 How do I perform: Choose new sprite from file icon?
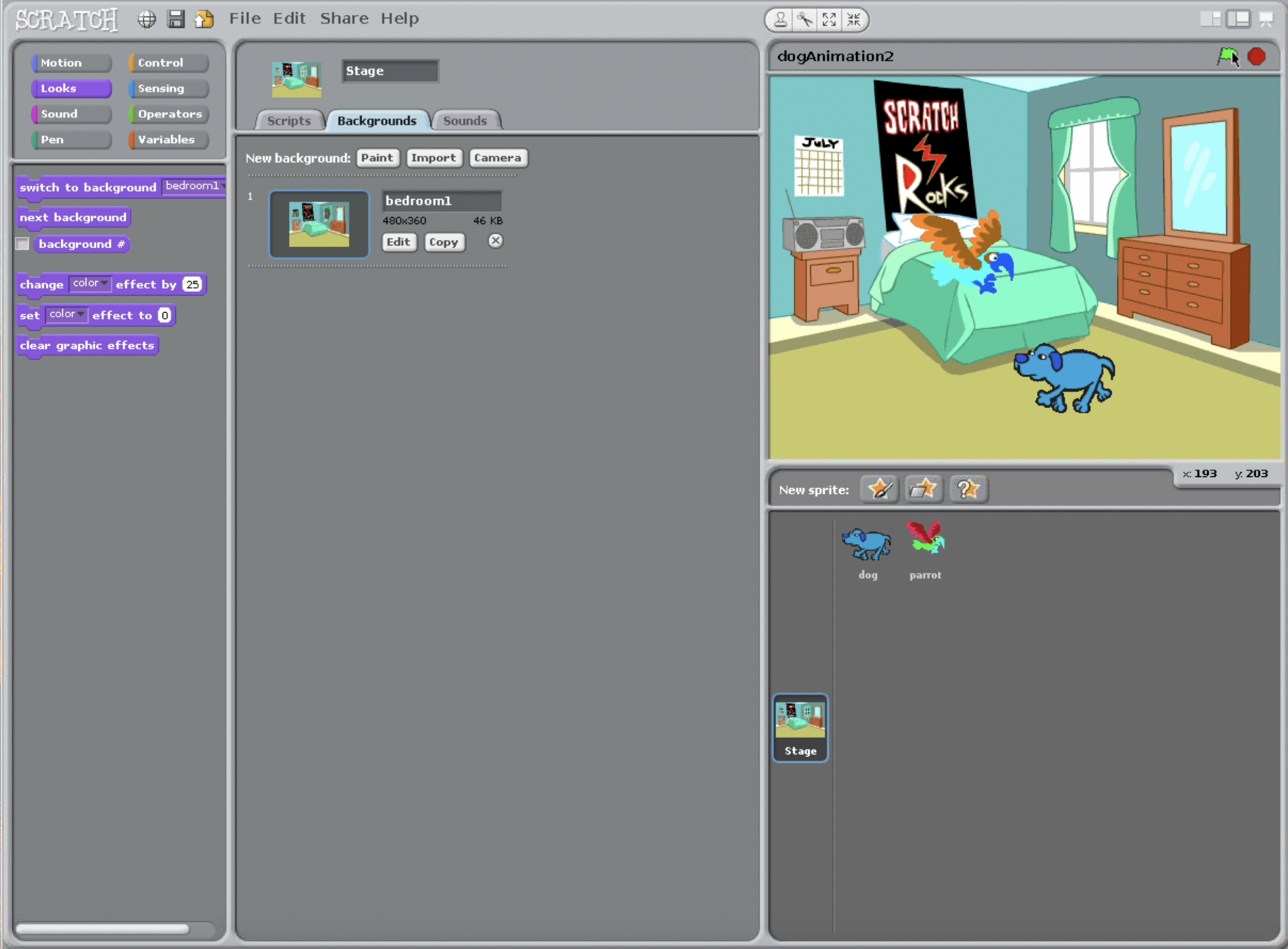(923, 489)
